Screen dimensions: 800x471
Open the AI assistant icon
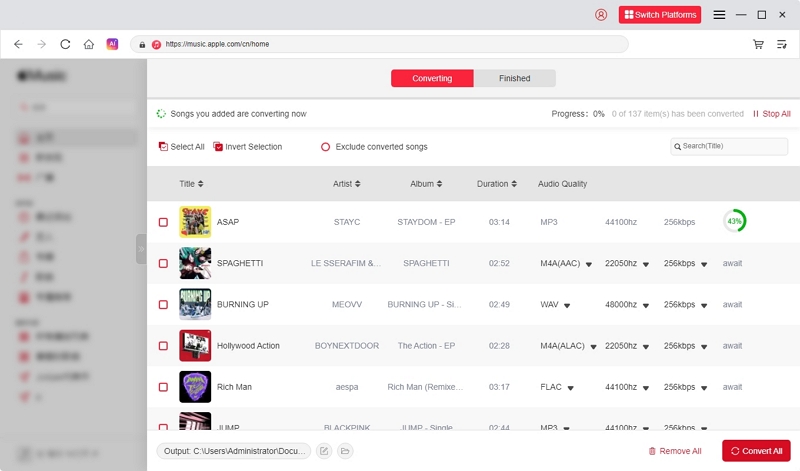point(112,44)
